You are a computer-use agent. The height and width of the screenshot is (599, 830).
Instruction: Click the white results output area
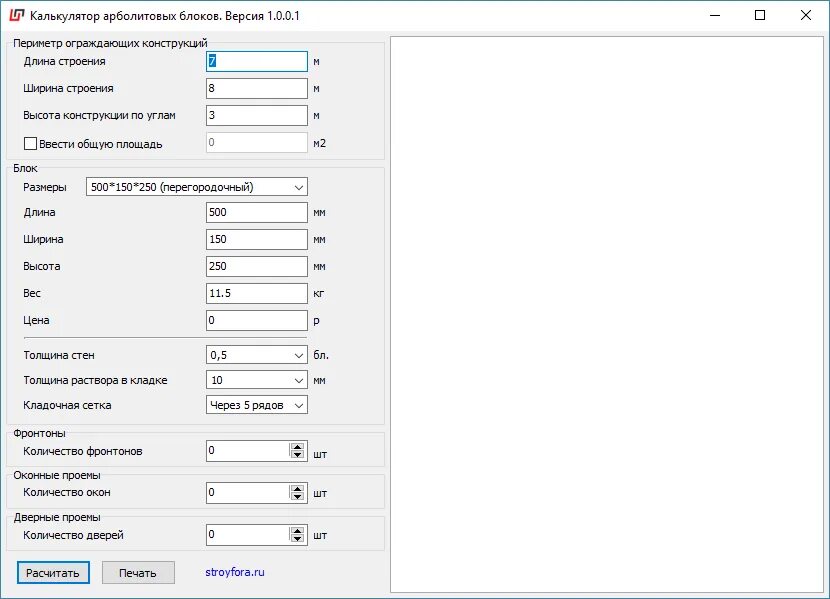tap(607, 314)
